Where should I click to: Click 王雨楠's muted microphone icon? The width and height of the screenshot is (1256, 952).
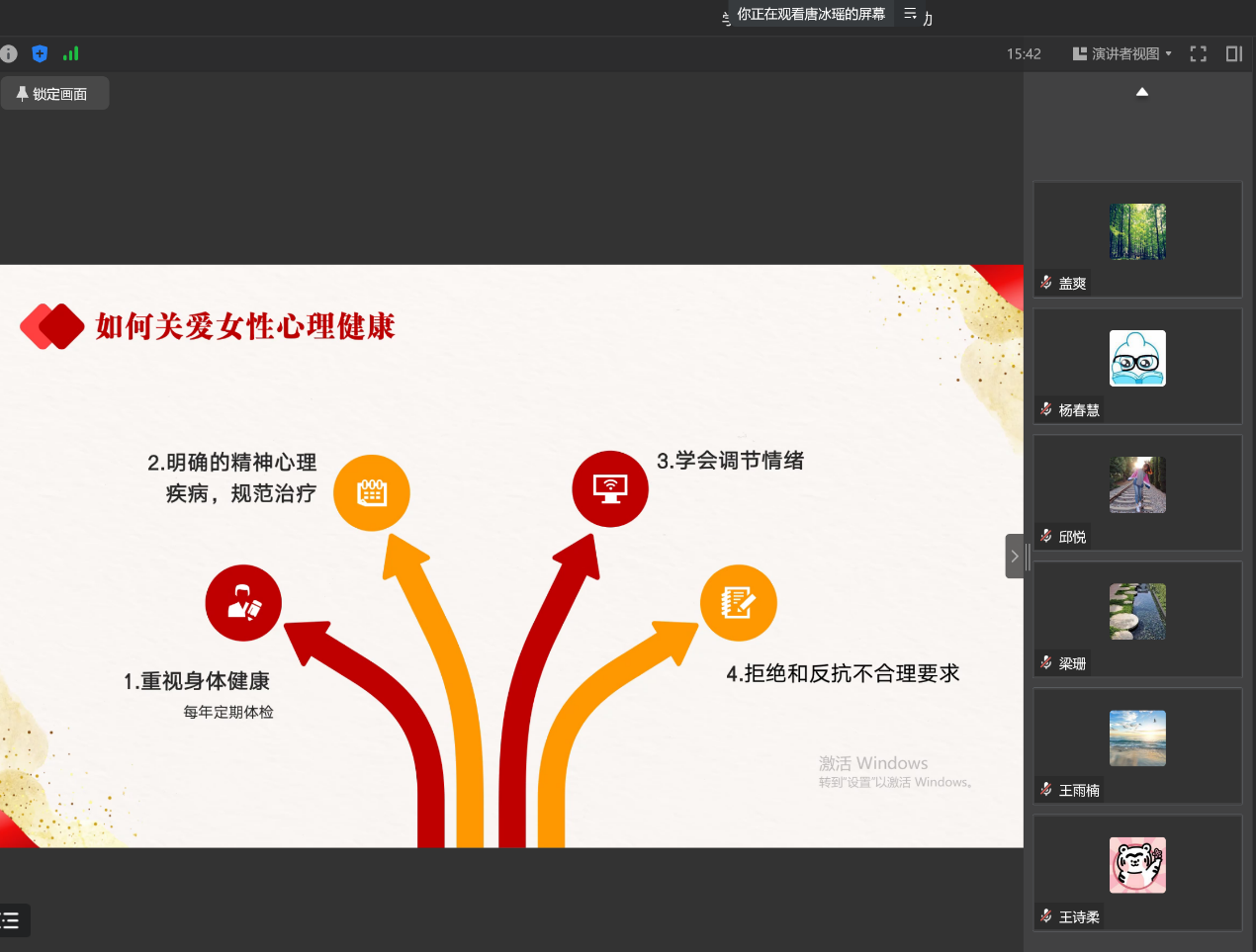pos(1046,789)
